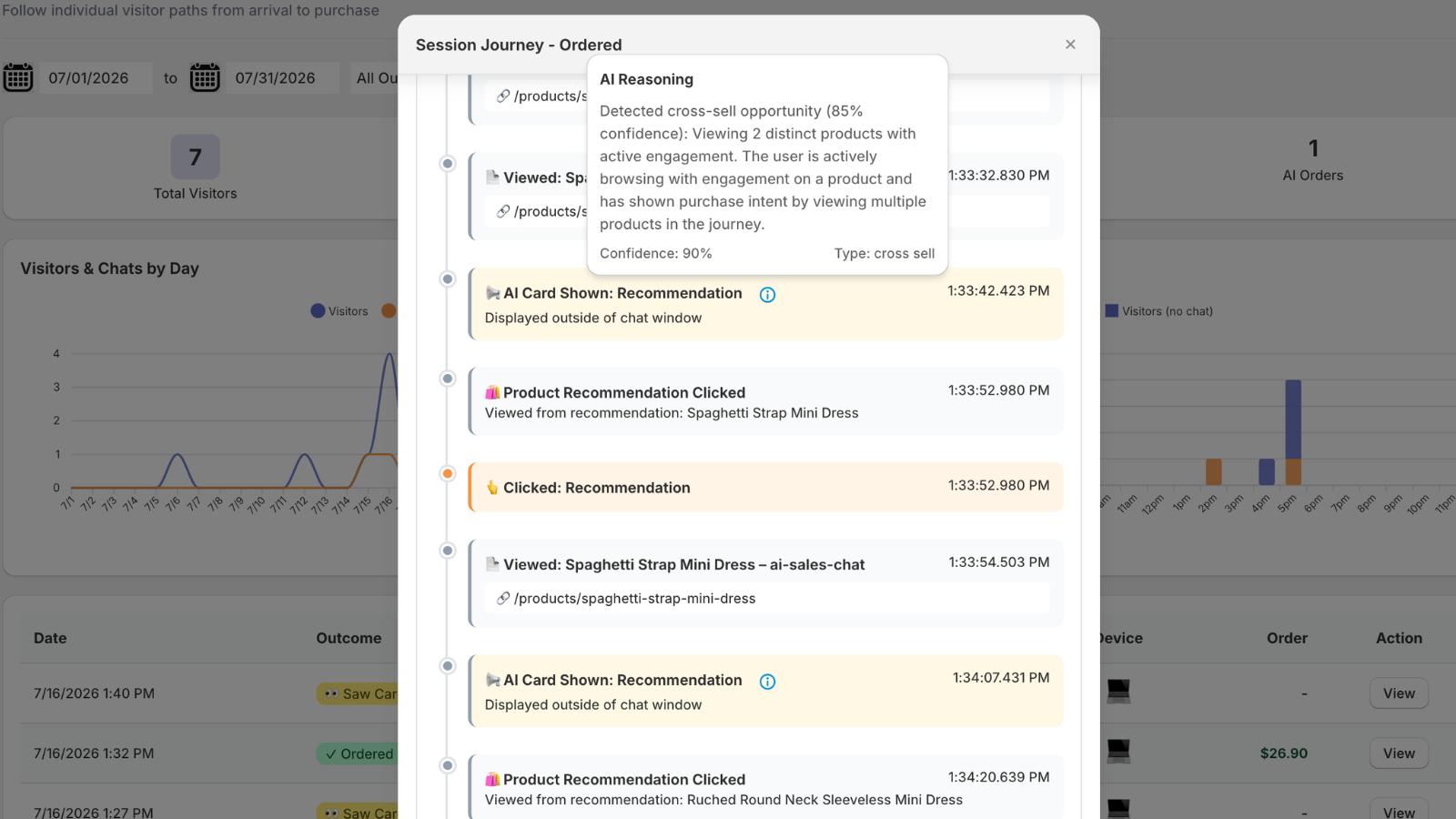
Task: Click the 7/16/2026 1:40 PM date cell
Action: [94, 693]
